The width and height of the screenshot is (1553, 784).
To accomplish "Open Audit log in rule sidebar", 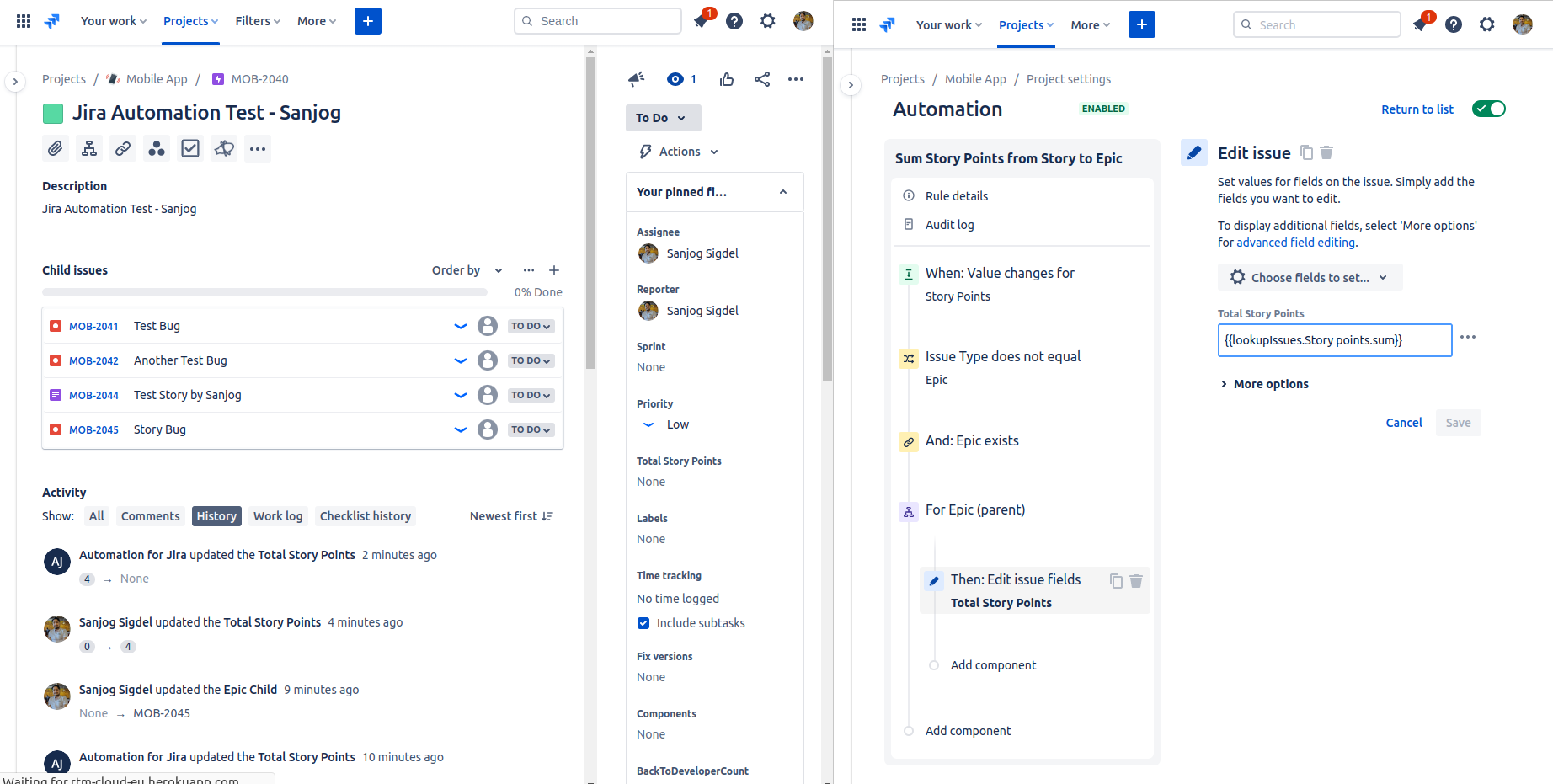I will point(950,225).
